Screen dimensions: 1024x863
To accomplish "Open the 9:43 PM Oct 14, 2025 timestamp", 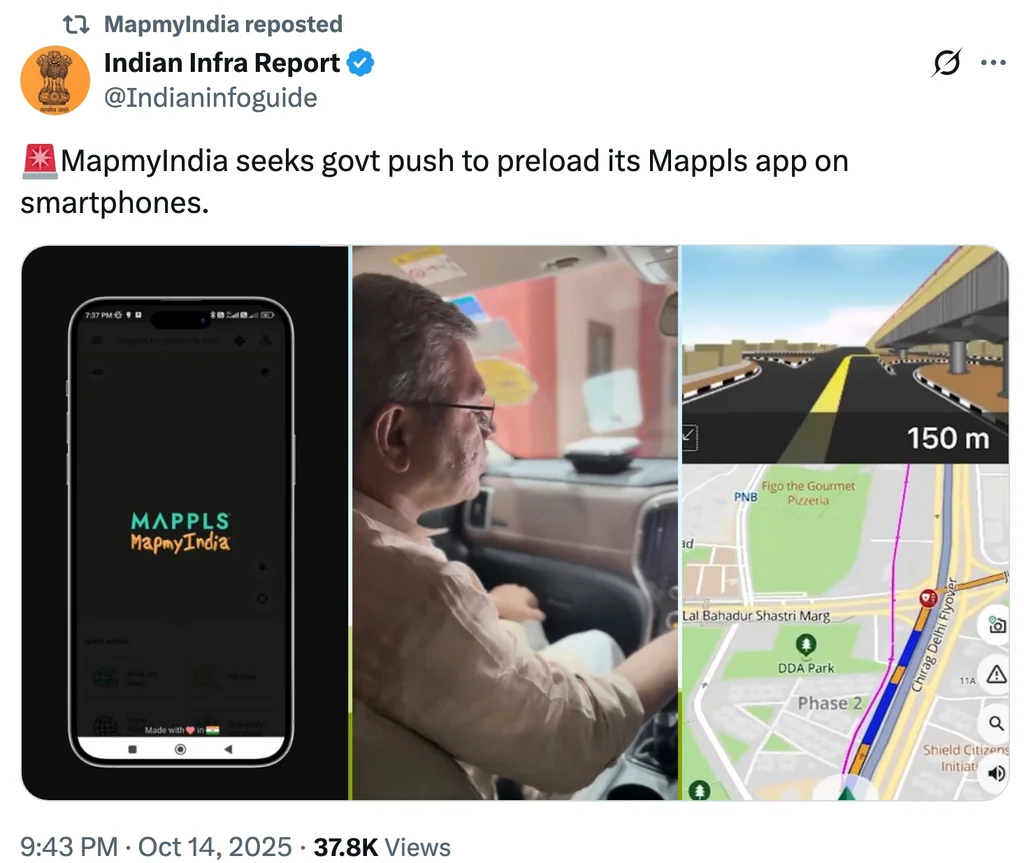I will (x=155, y=847).
